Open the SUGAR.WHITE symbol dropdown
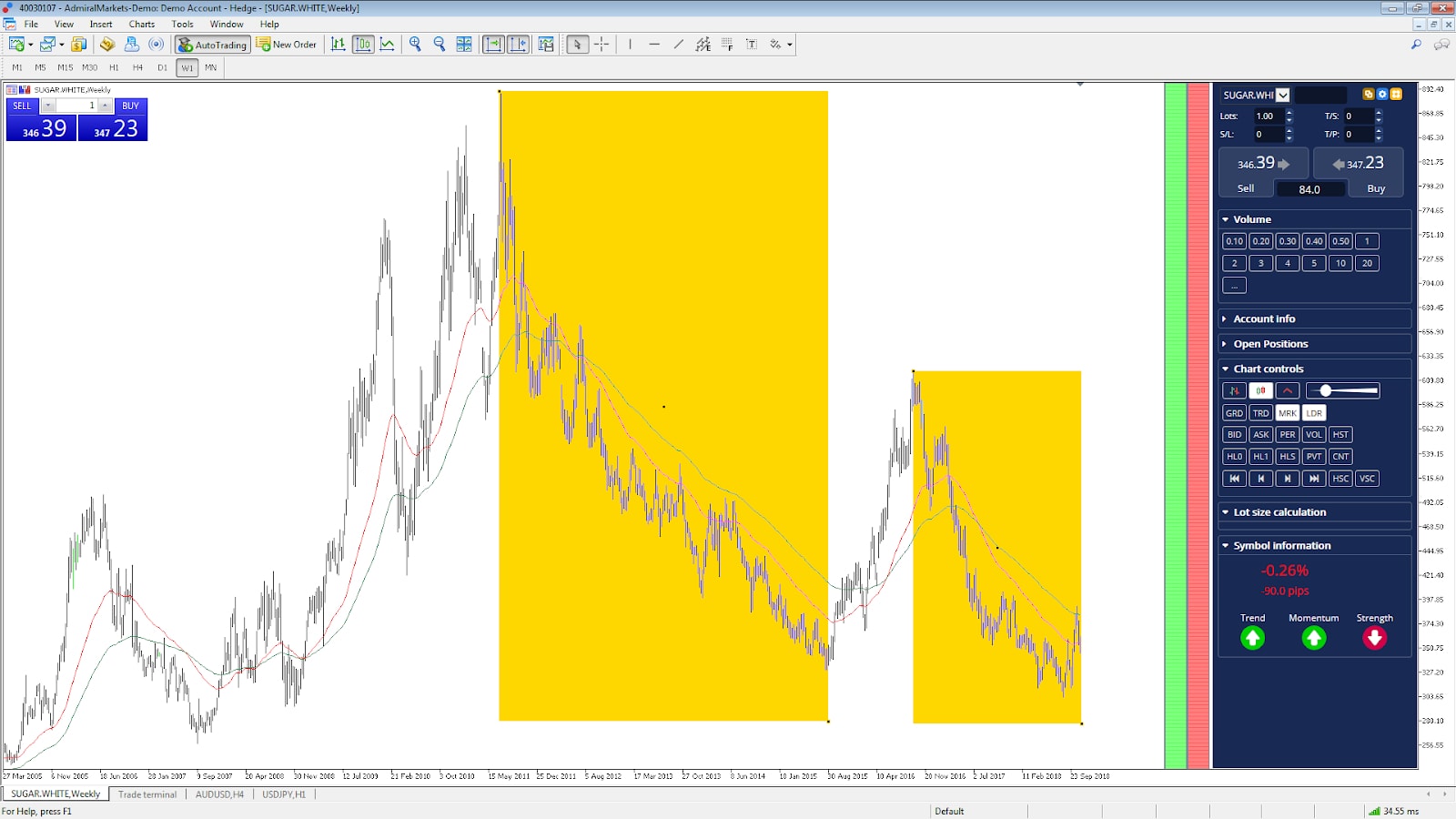 (1282, 95)
